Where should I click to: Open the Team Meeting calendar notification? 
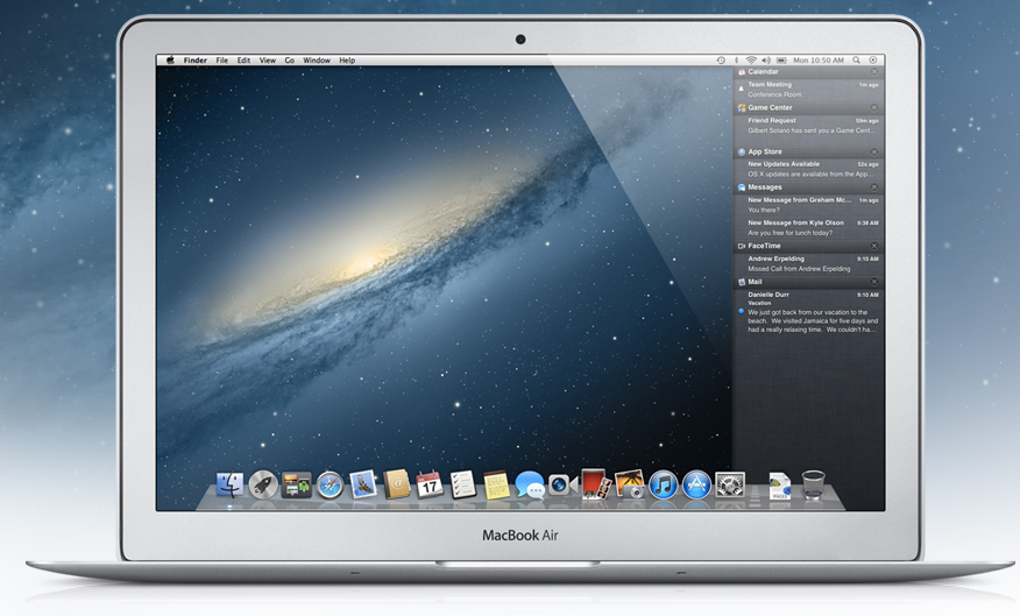tap(809, 90)
